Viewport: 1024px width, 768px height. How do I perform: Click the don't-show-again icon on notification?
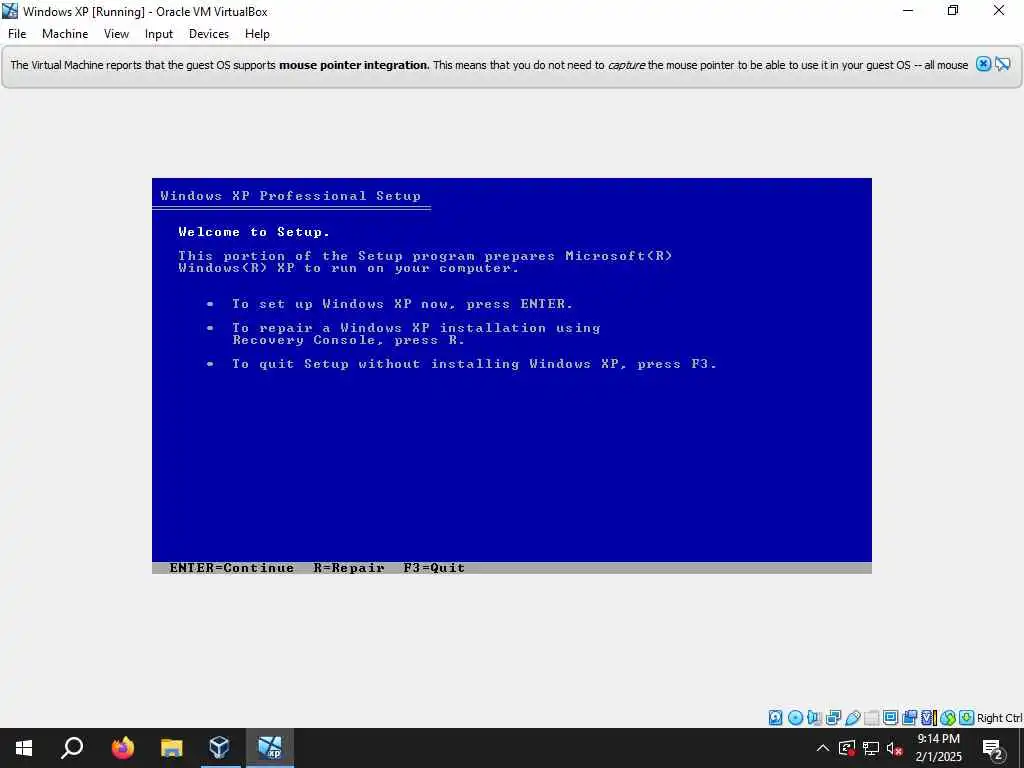pos(1003,64)
